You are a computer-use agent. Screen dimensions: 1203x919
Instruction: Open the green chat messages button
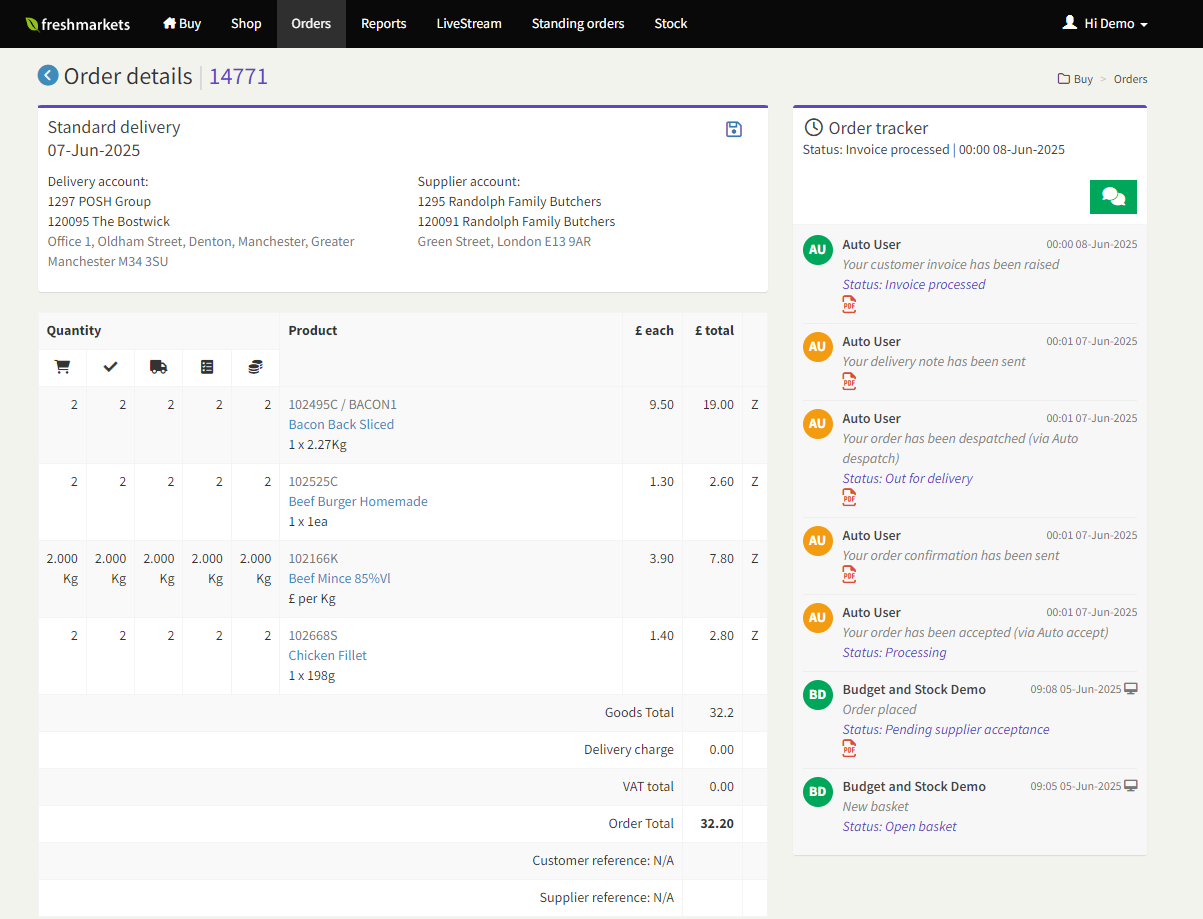(1113, 196)
